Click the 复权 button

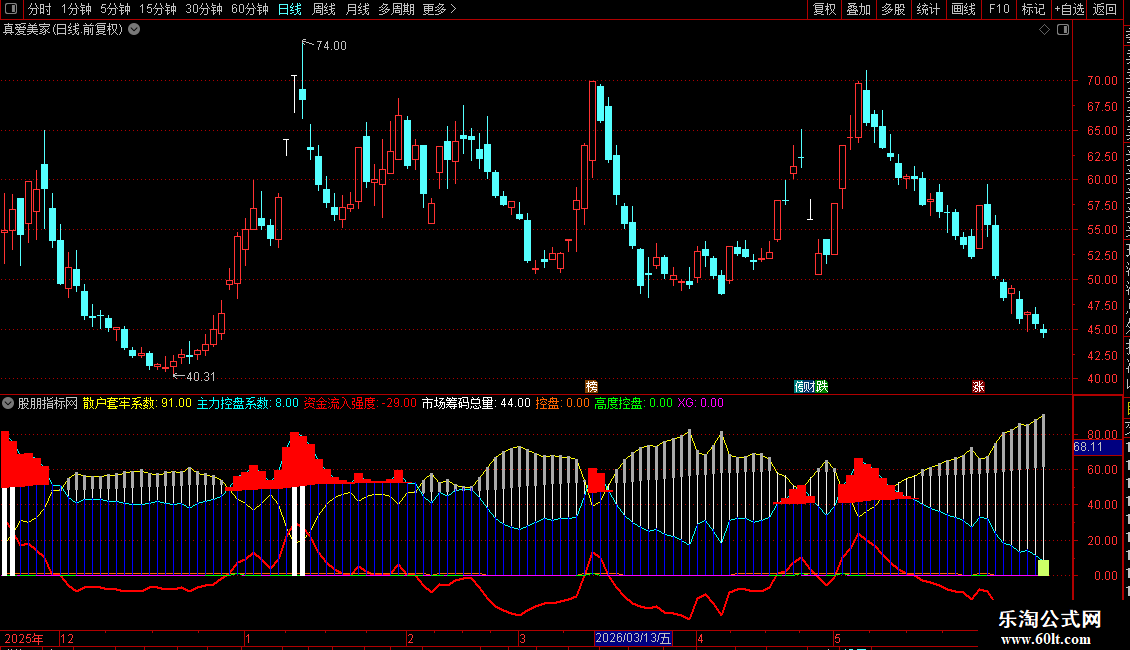(x=824, y=9)
